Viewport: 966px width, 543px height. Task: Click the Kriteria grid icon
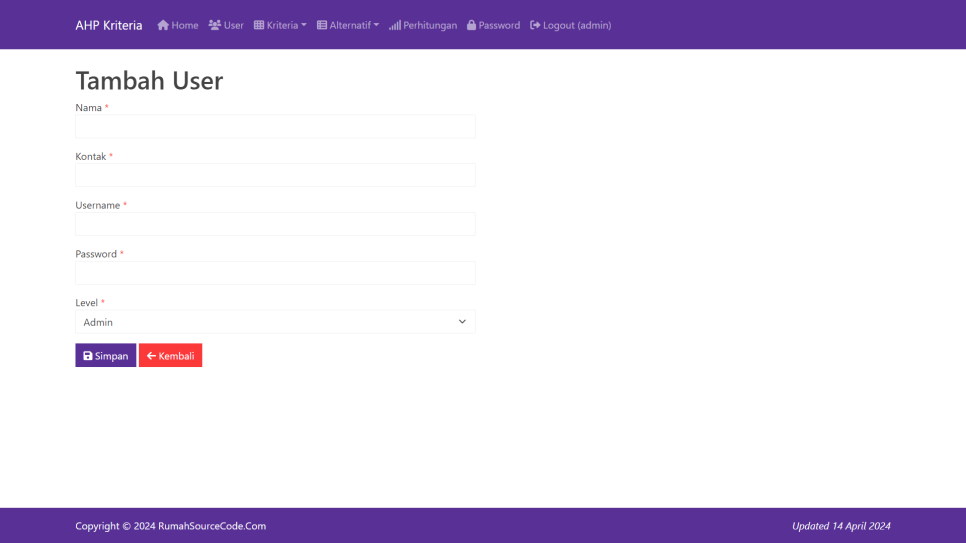(259, 25)
